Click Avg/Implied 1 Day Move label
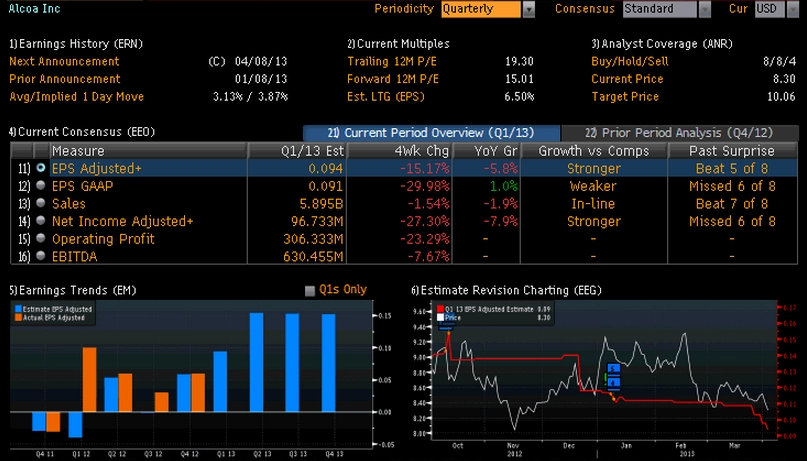The width and height of the screenshot is (807, 461). [x=77, y=97]
